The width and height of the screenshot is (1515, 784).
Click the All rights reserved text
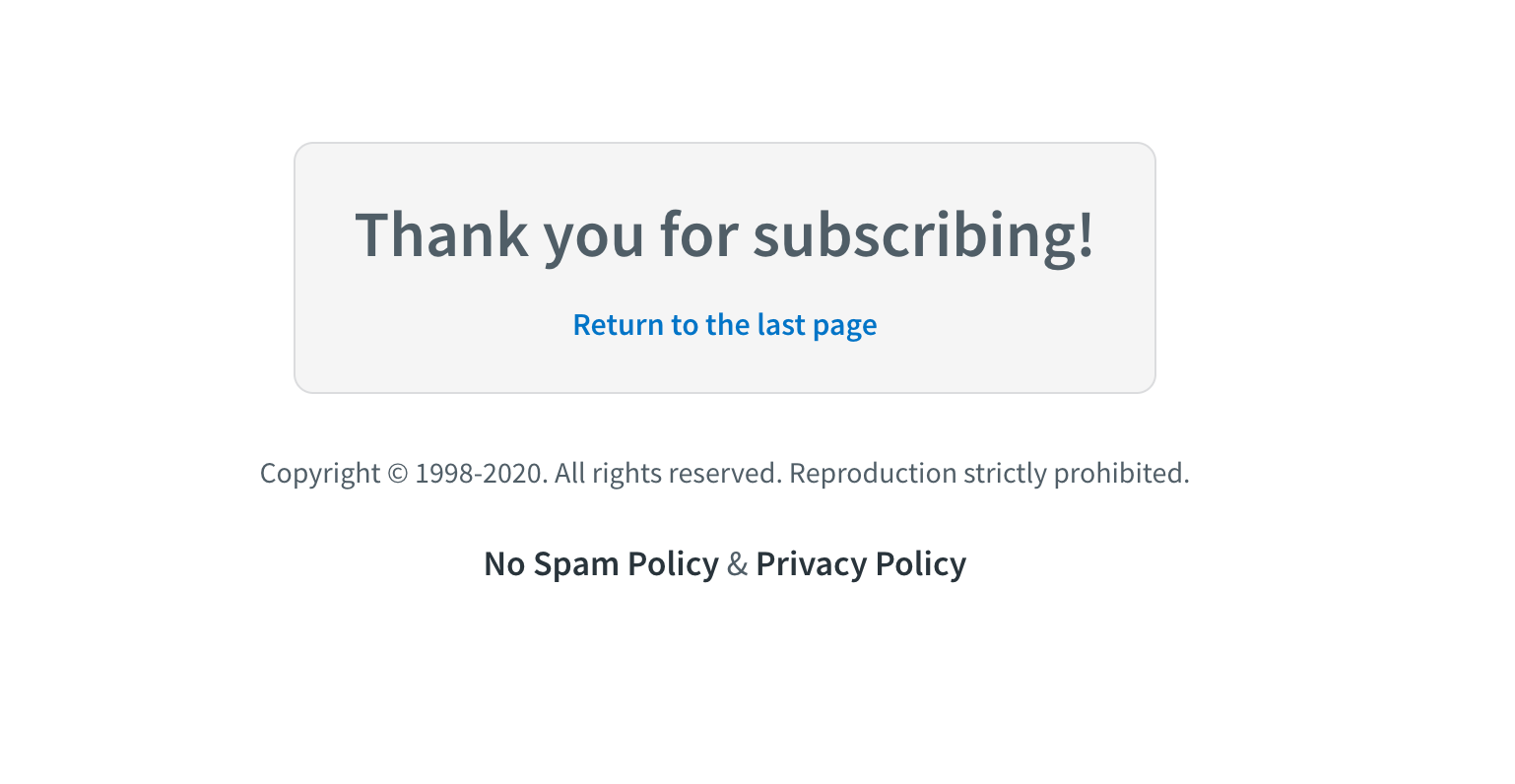pyautogui.click(x=668, y=474)
